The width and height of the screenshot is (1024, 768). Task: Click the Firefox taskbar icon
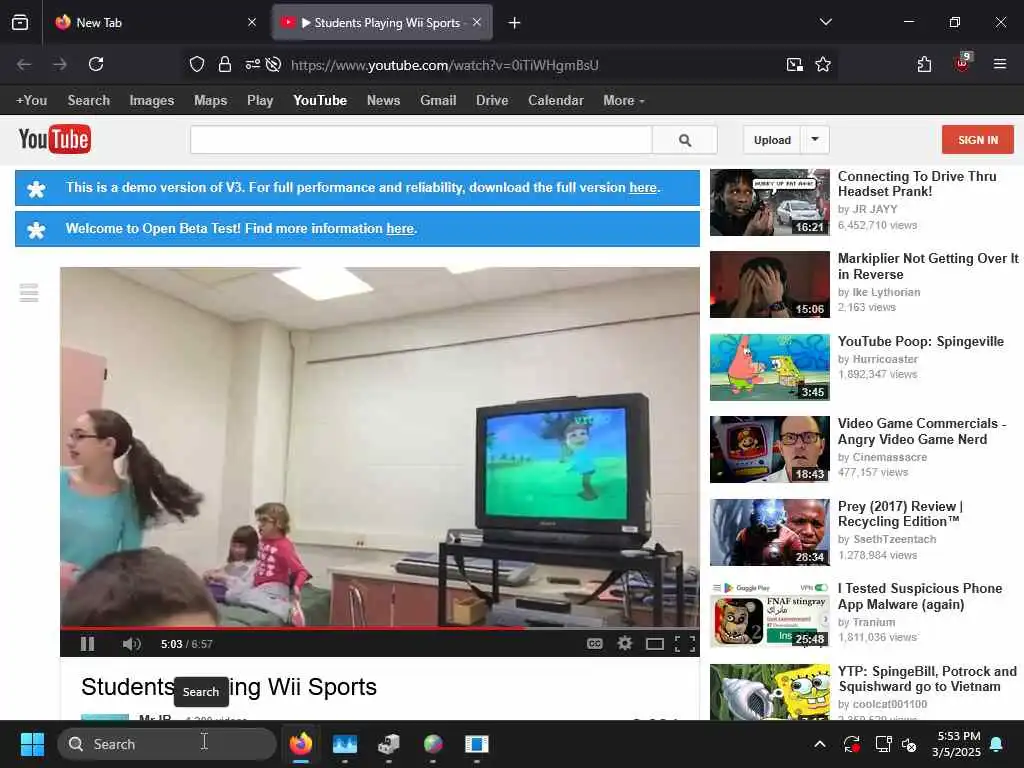[x=300, y=744]
